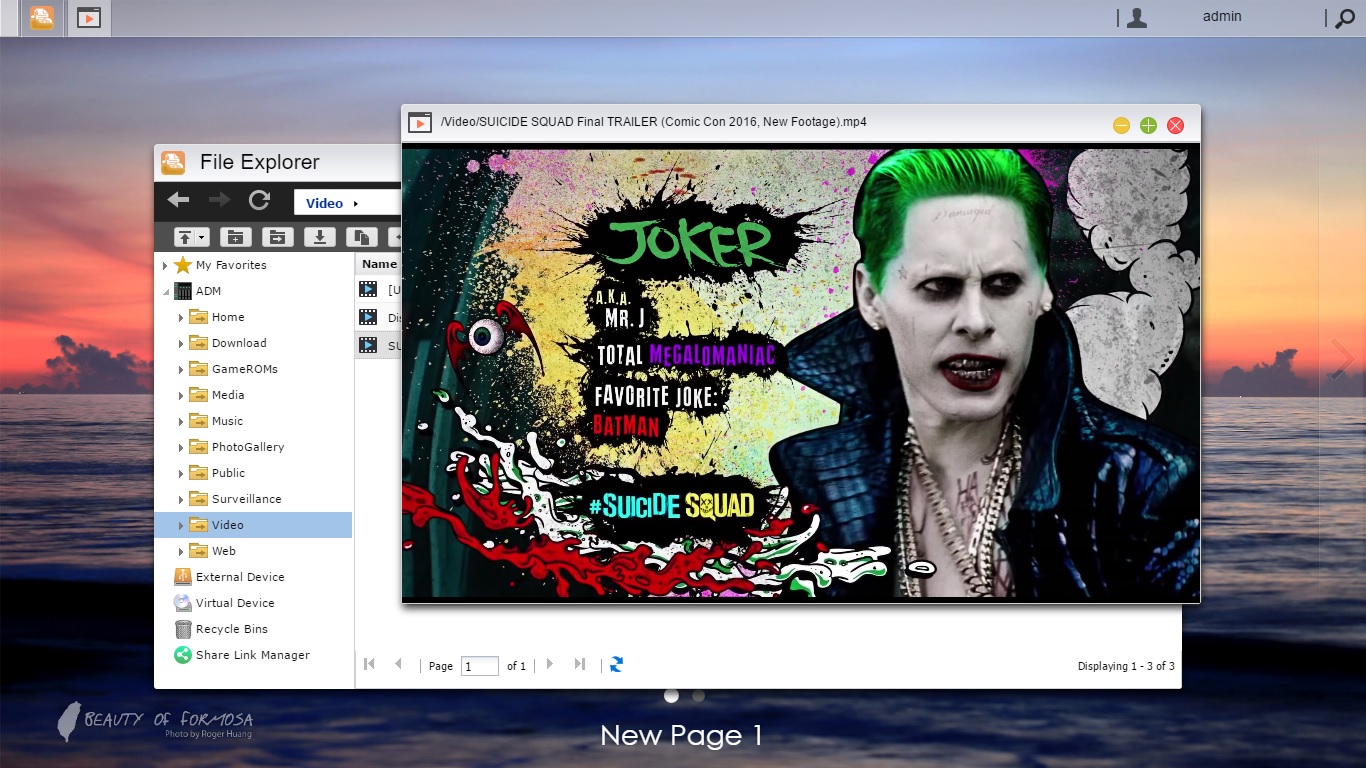Expand the Public folder node
Viewport: 1366px width, 768px height.
pyautogui.click(x=181, y=473)
